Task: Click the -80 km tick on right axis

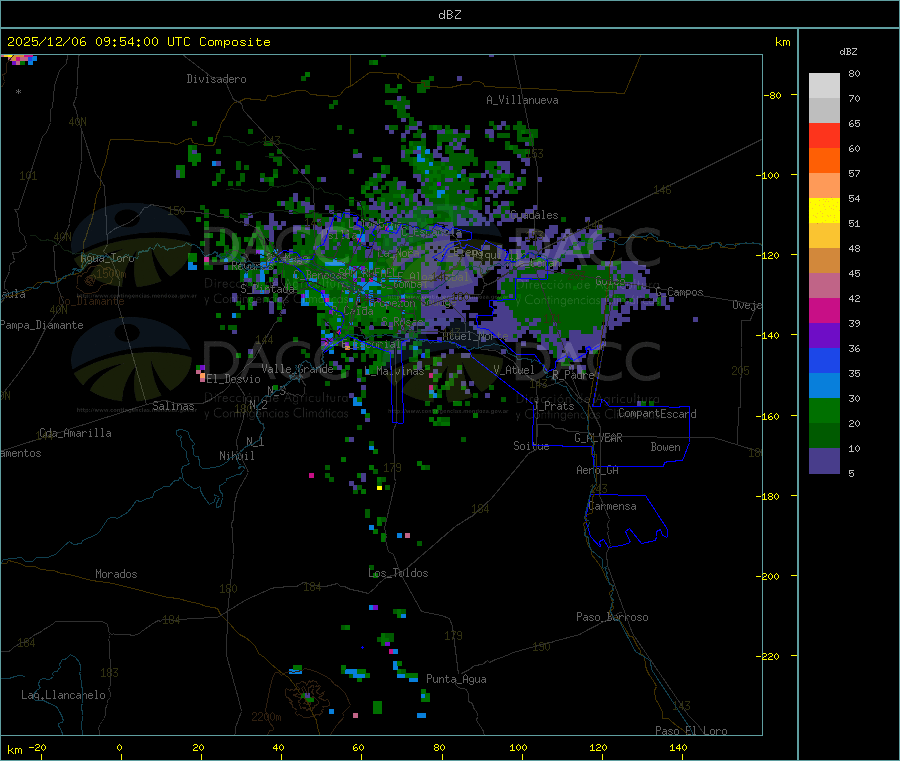Action: (x=772, y=95)
